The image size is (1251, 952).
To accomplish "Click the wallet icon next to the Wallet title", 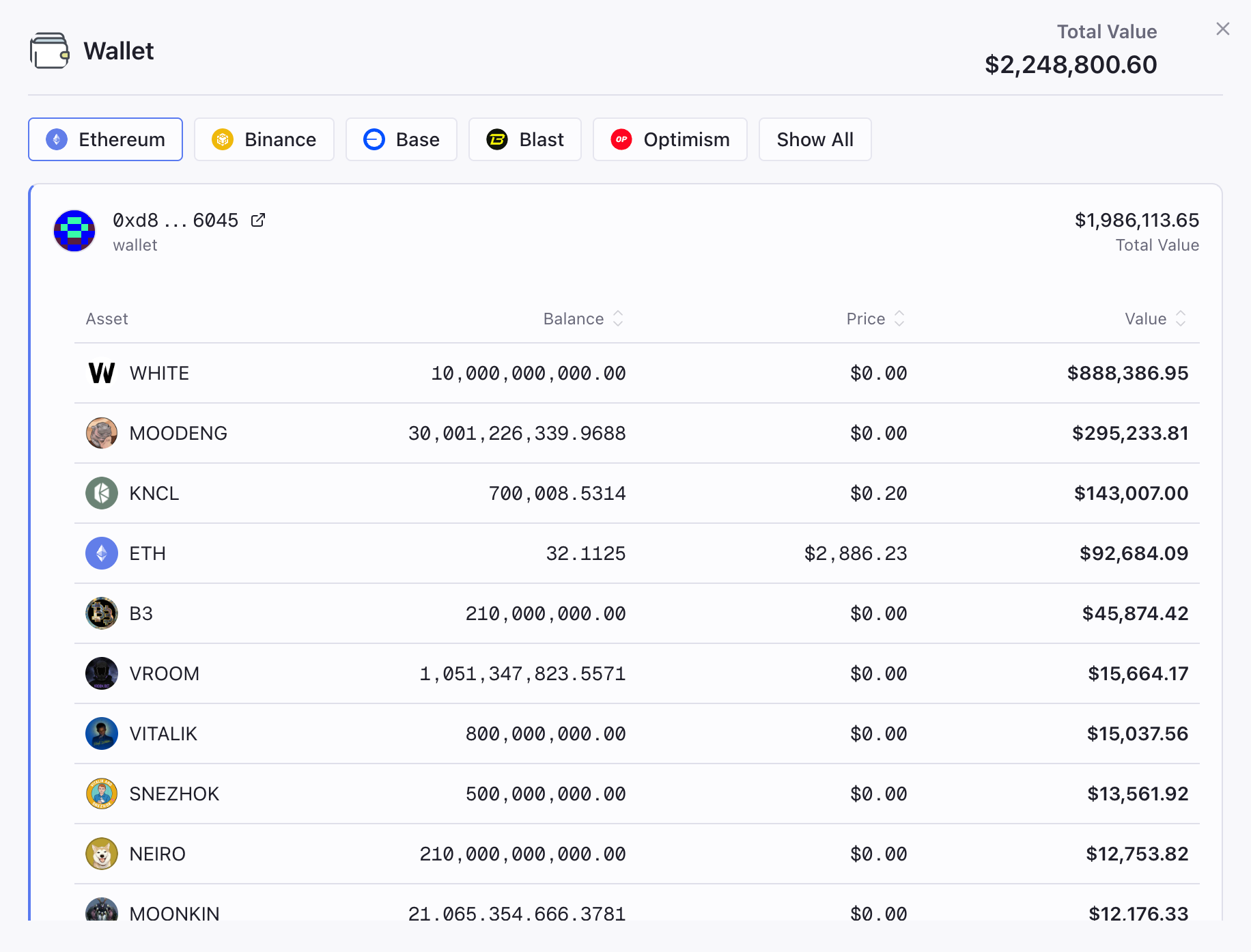I will (x=48, y=50).
